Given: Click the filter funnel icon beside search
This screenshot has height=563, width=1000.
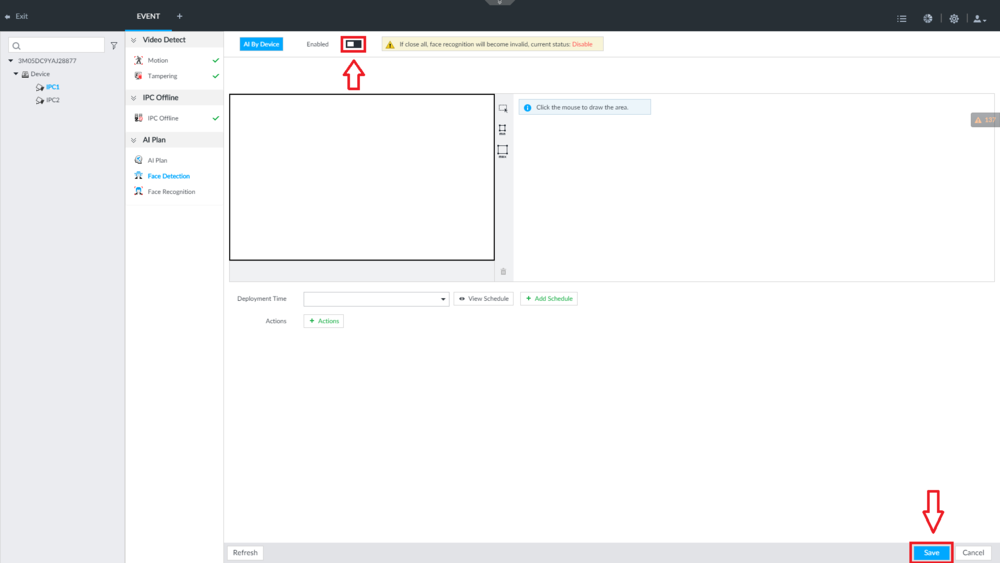Looking at the screenshot, I should pos(114,45).
